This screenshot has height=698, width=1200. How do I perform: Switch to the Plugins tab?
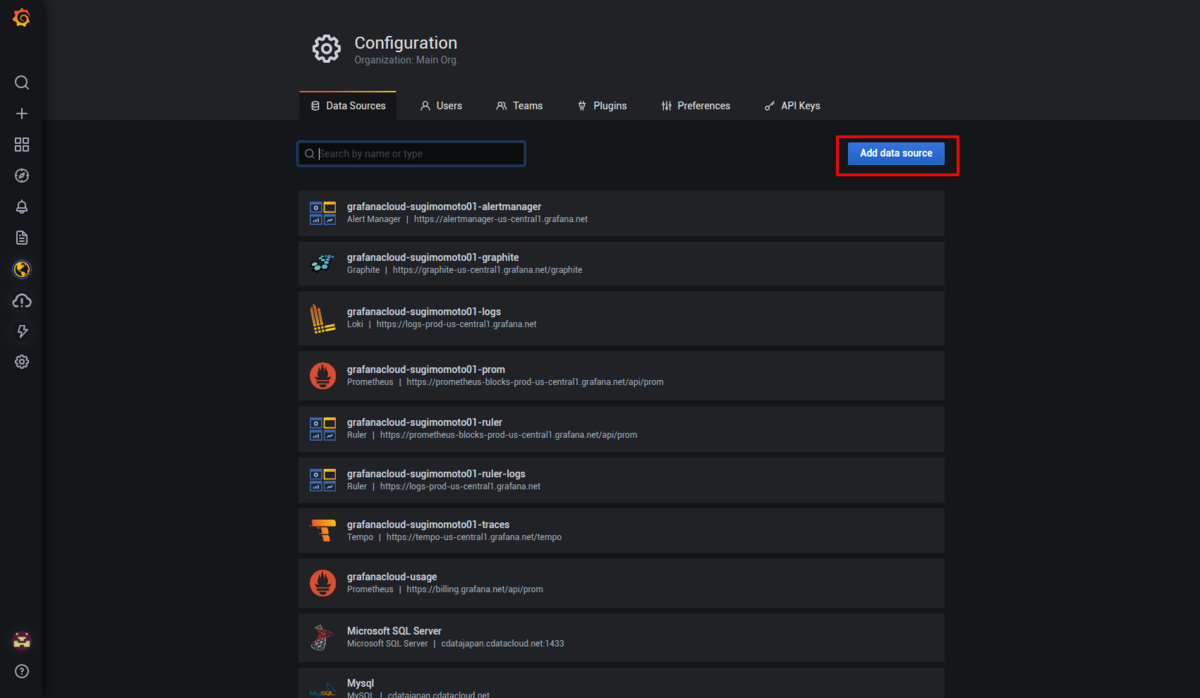click(x=602, y=106)
